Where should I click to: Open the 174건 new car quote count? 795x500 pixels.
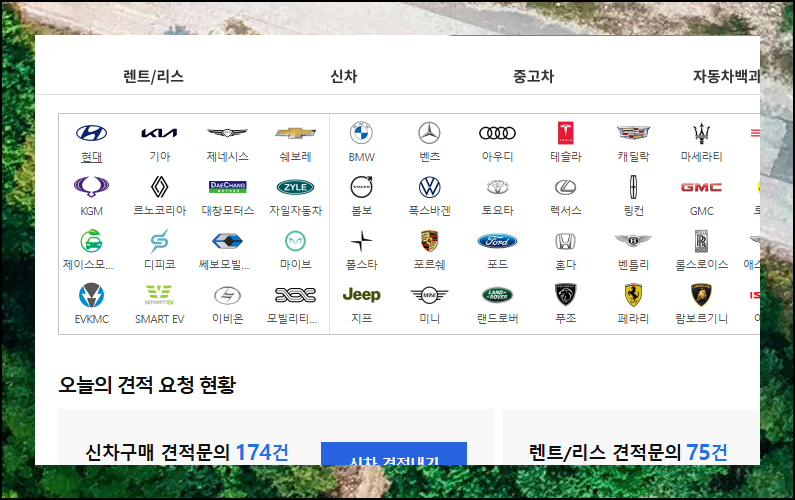[262, 452]
